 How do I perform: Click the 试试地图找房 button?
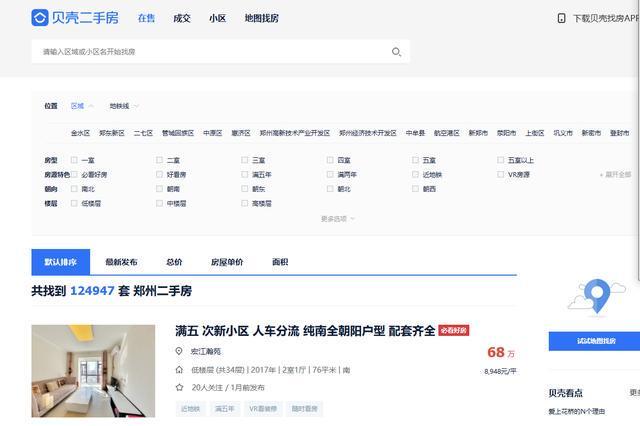pyautogui.click(x=596, y=341)
